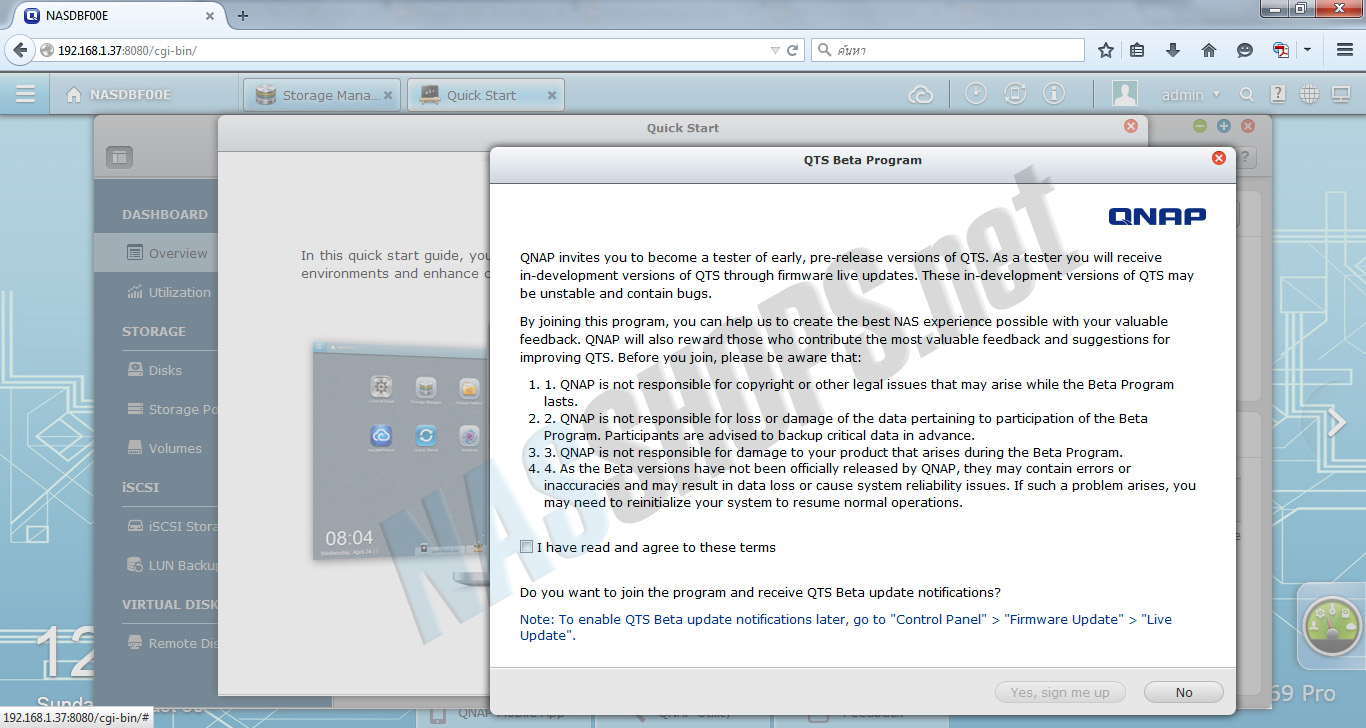Viewport: 1366px width, 728px height.
Task: Click the Live Update note text
Action: (846, 627)
